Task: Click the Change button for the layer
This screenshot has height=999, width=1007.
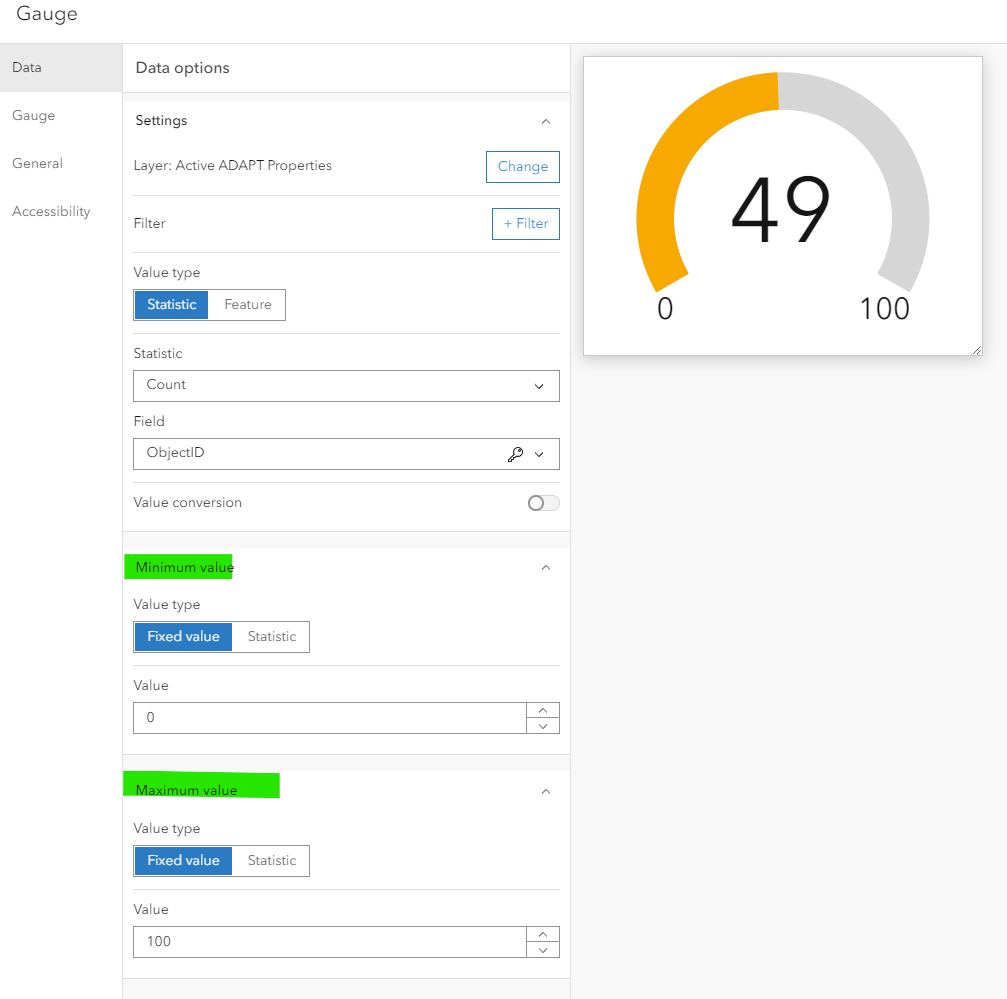Action: click(x=522, y=166)
